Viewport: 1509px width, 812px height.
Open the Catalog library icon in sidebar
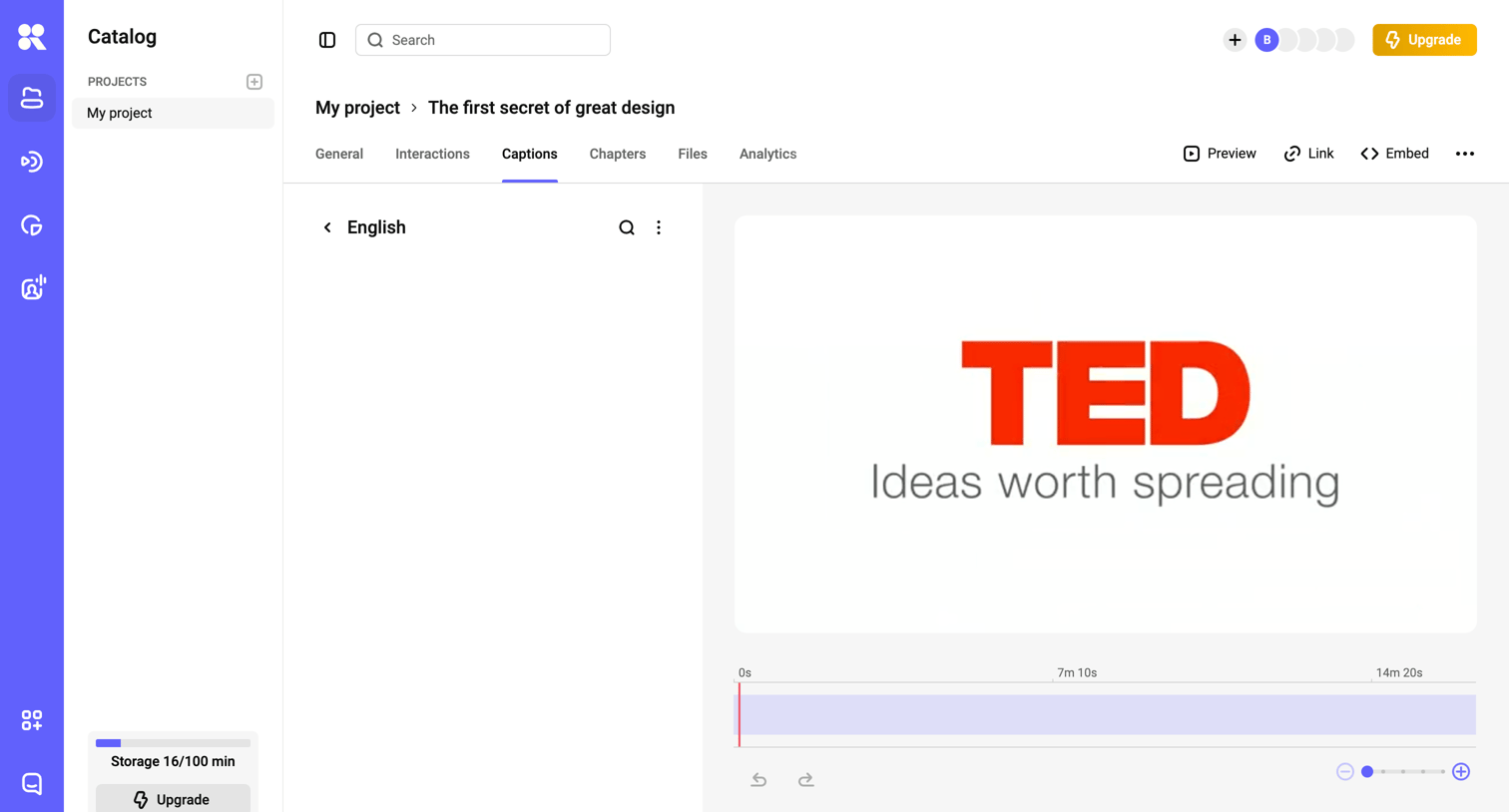coord(32,98)
